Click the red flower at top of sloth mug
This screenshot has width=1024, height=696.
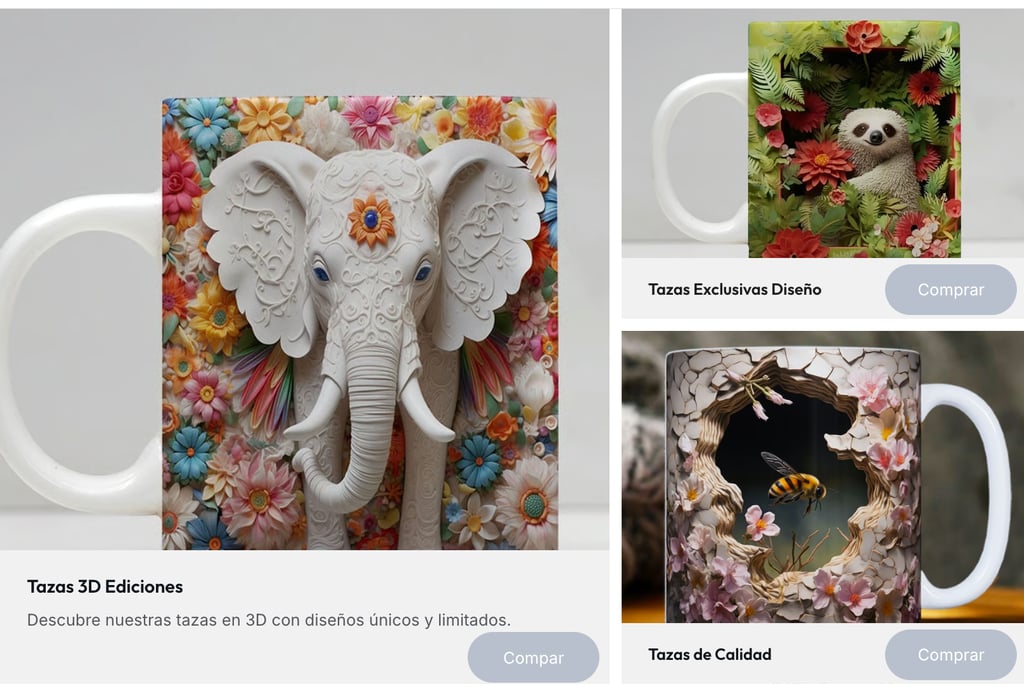tap(863, 35)
